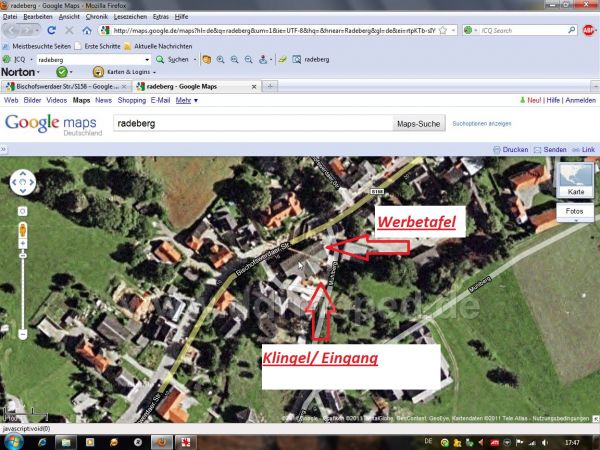Toggle the Fotos map layer
The image size is (600, 450).
[575, 212]
